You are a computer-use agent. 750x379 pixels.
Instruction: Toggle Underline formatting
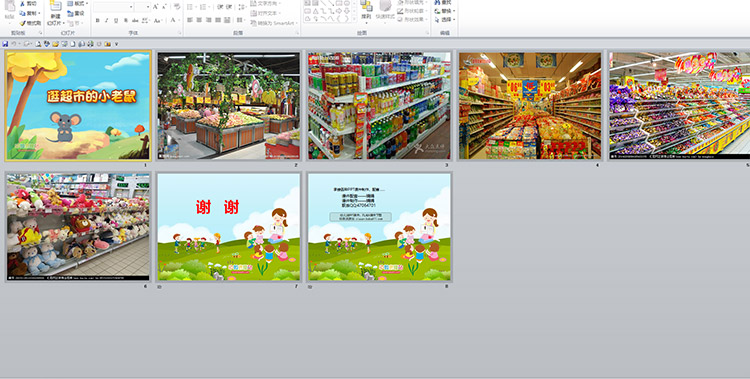point(116,21)
